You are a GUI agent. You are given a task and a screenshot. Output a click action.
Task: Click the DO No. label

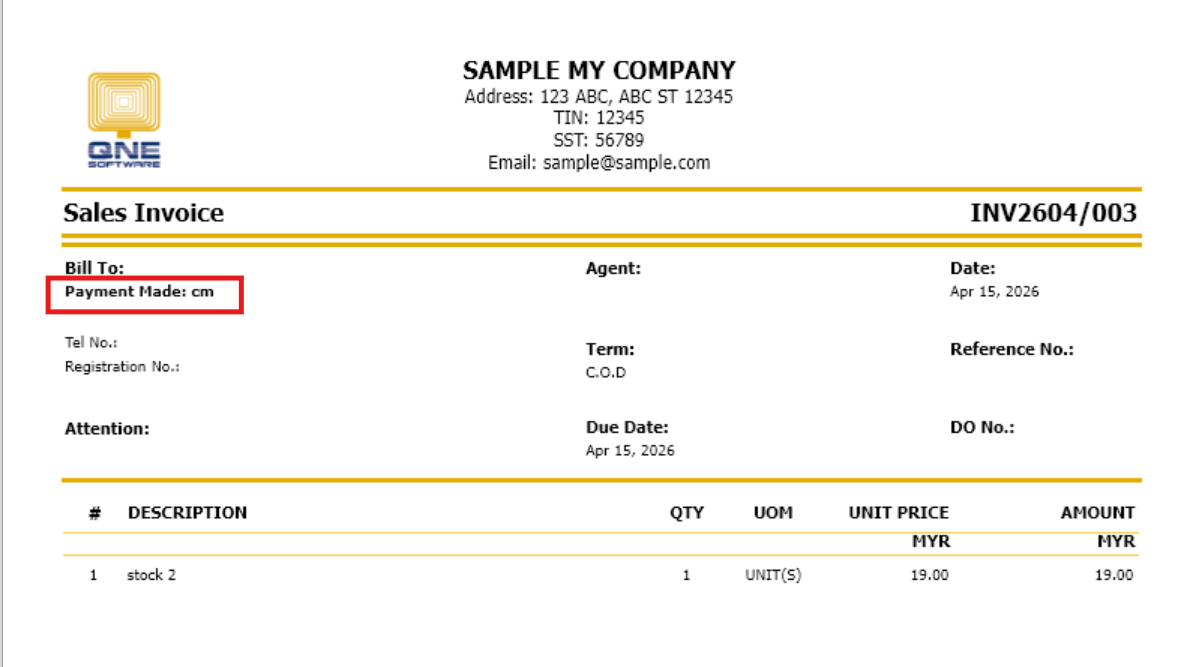pos(982,427)
